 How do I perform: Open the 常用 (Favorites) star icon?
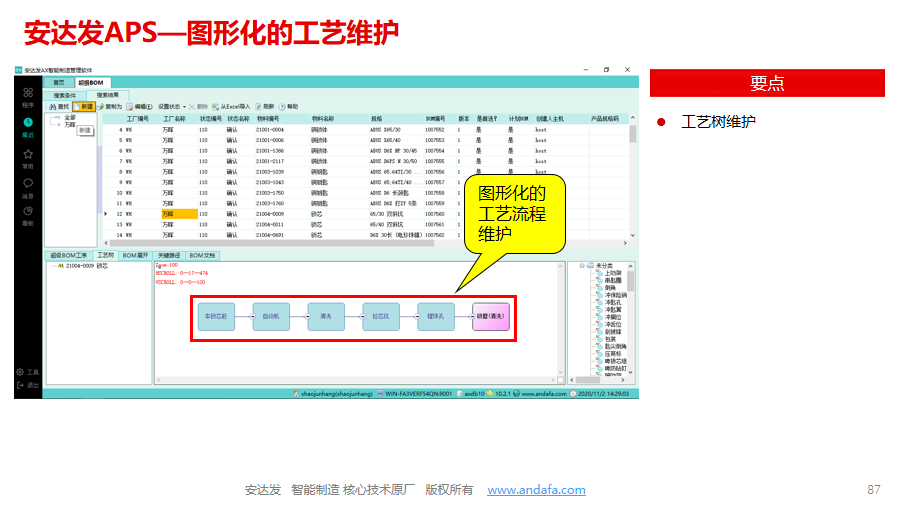(28, 156)
